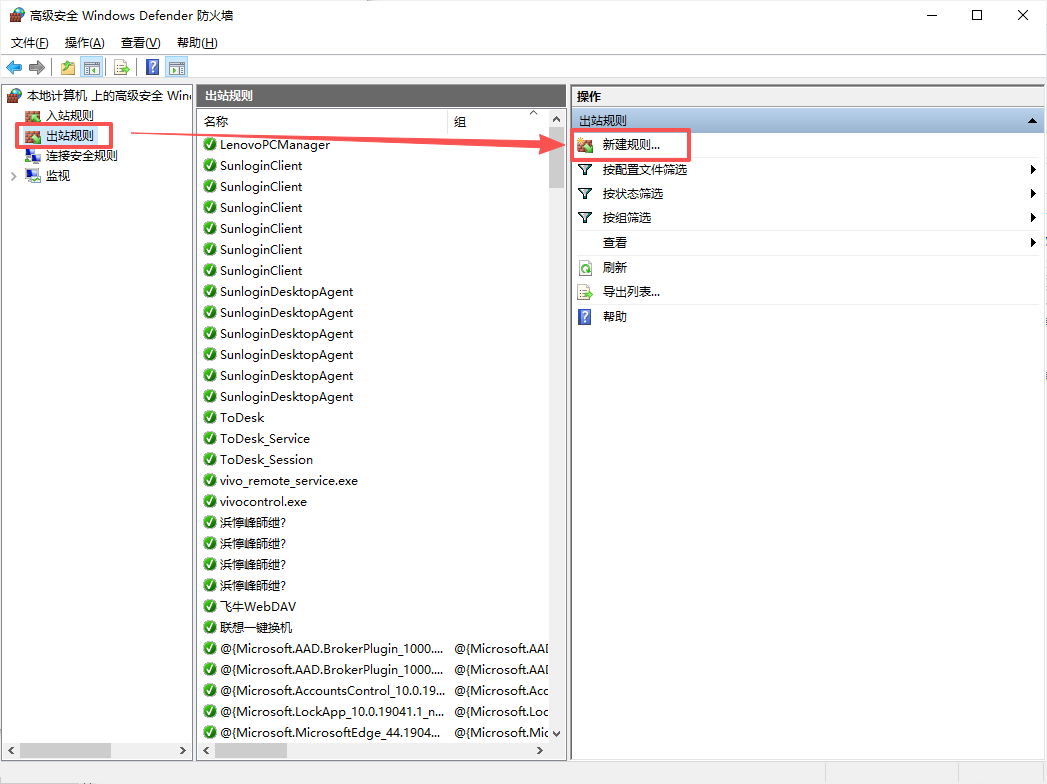Click the rule list scroll up arrow

[556, 120]
